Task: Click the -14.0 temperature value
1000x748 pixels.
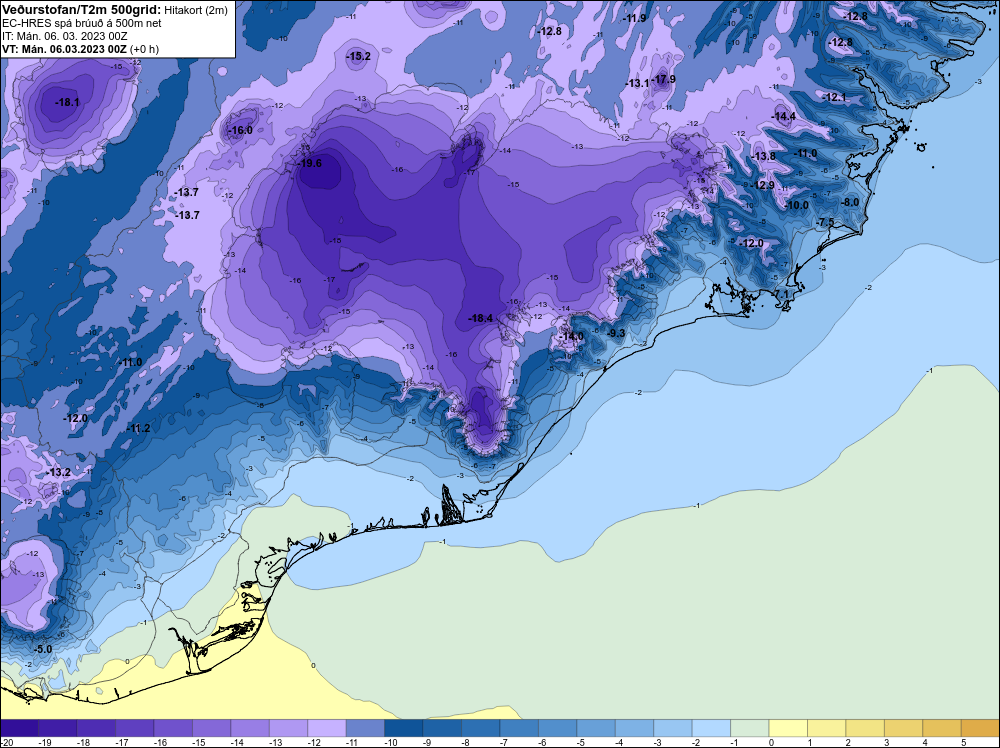Action: (571, 336)
